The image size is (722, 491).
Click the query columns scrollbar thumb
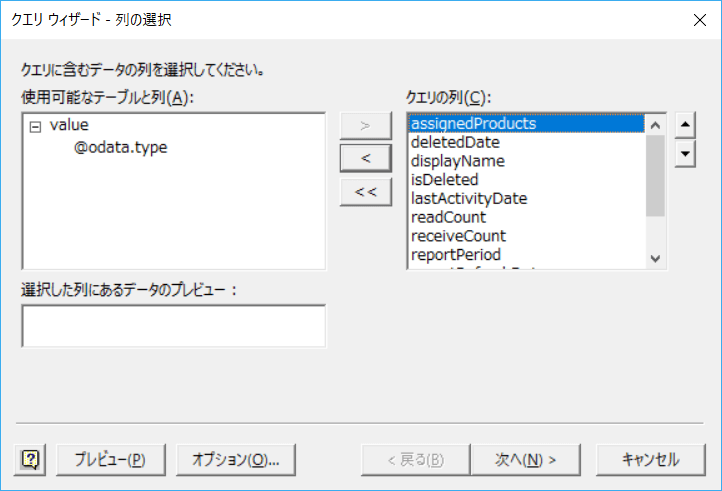point(655,175)
